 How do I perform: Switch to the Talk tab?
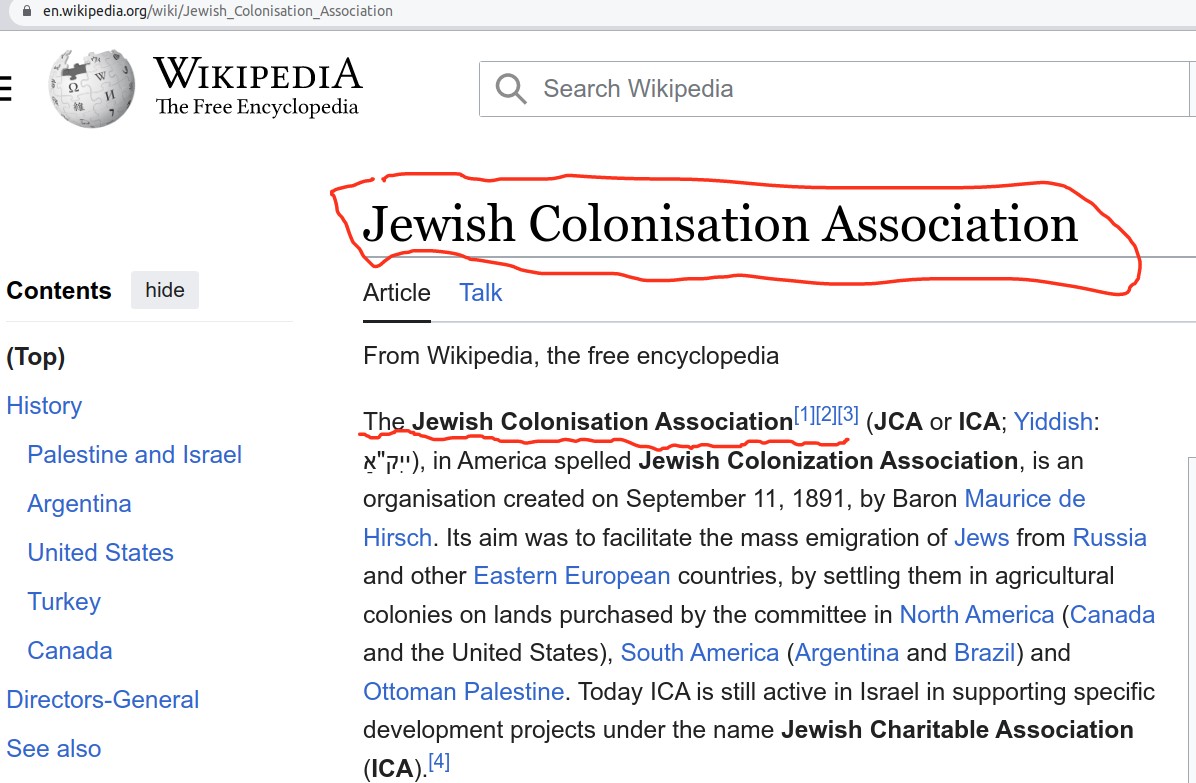point(480,293)
